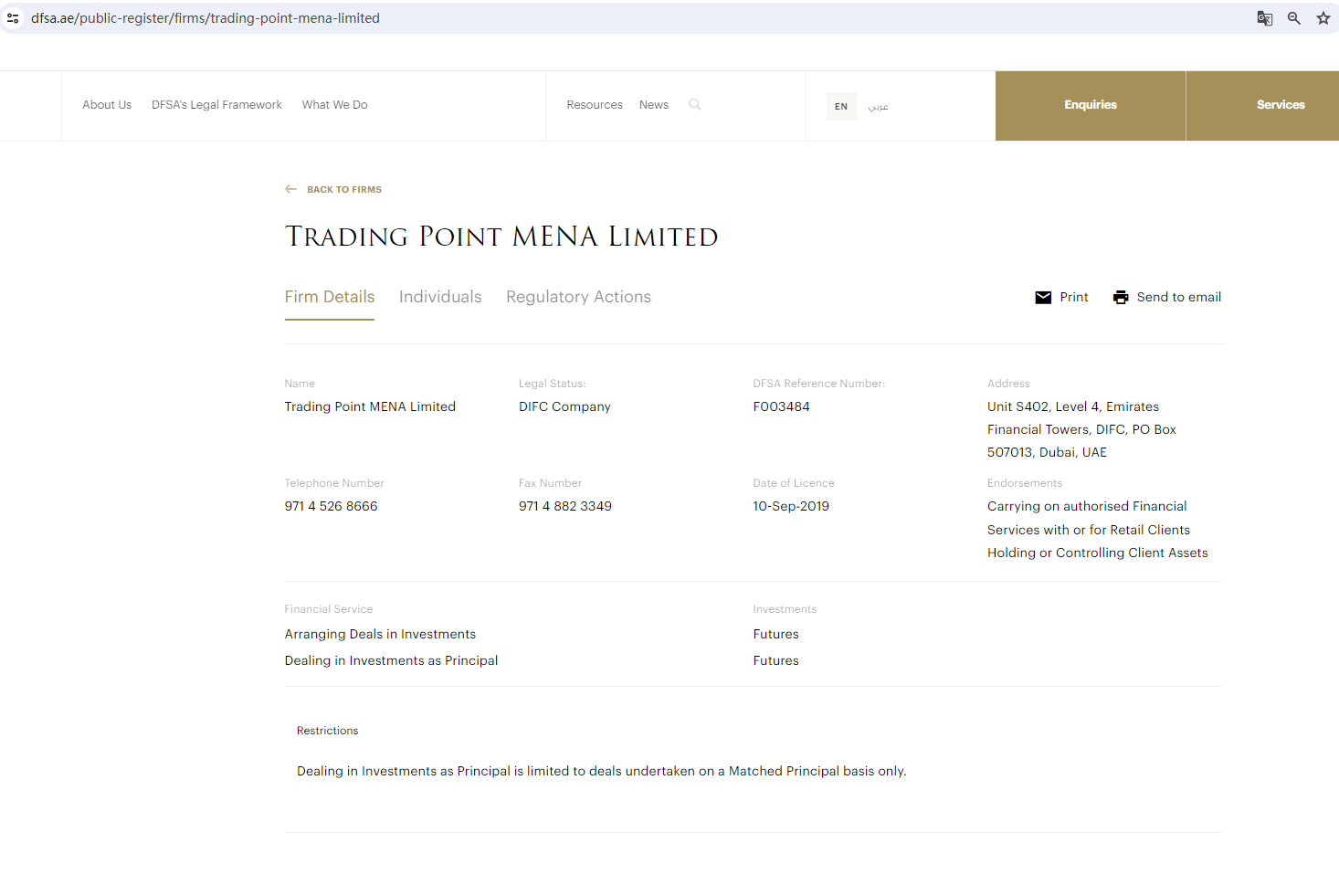
Task: Switch to the Individuals tab
Action: [440, 297]
